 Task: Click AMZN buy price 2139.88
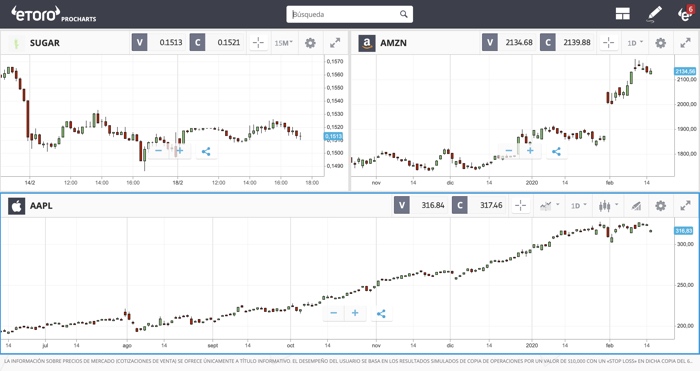tap(577, 42)
